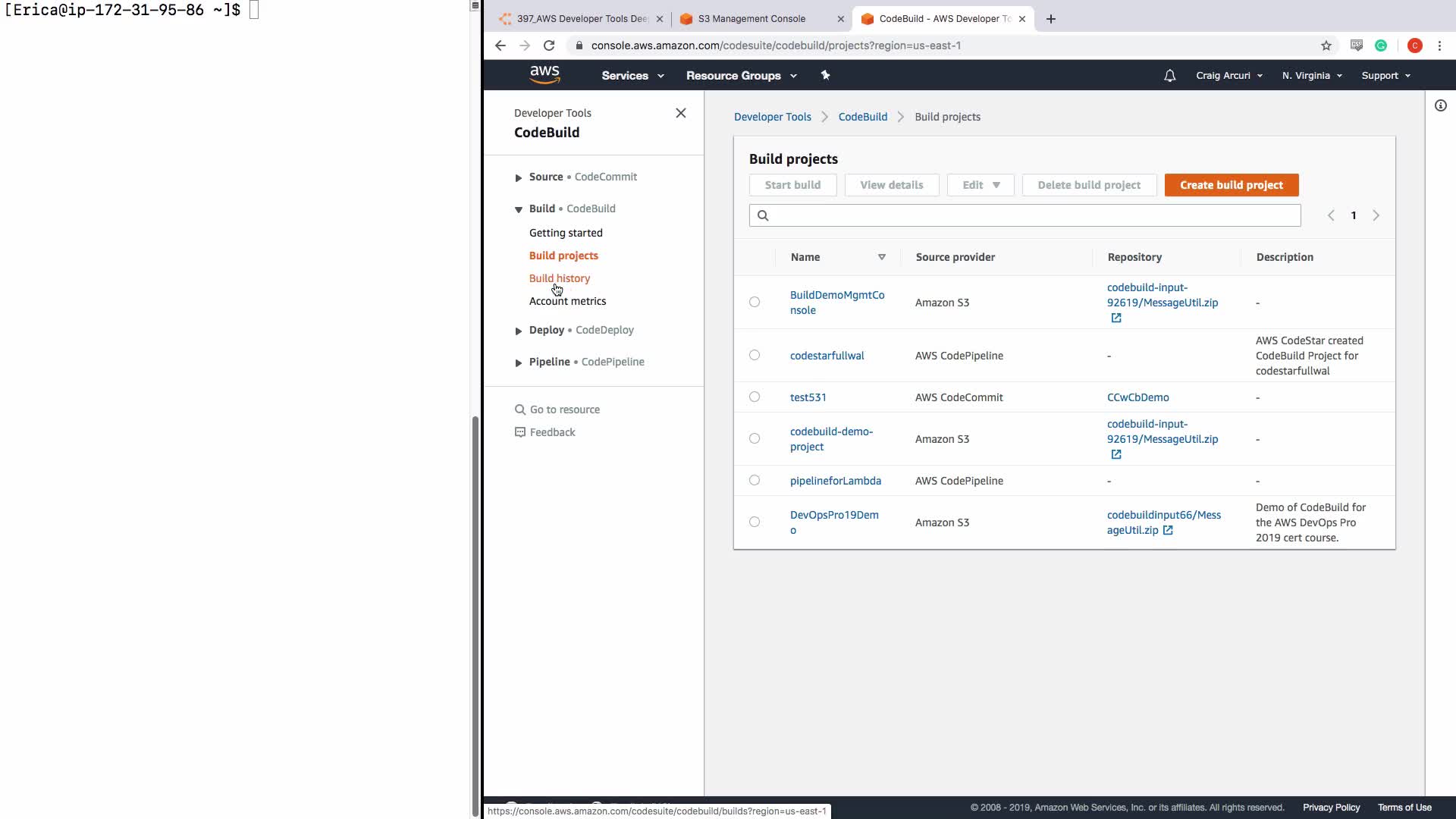Open the info panel circle icon
The image size is (1456, 819).
click(1440, 105)
